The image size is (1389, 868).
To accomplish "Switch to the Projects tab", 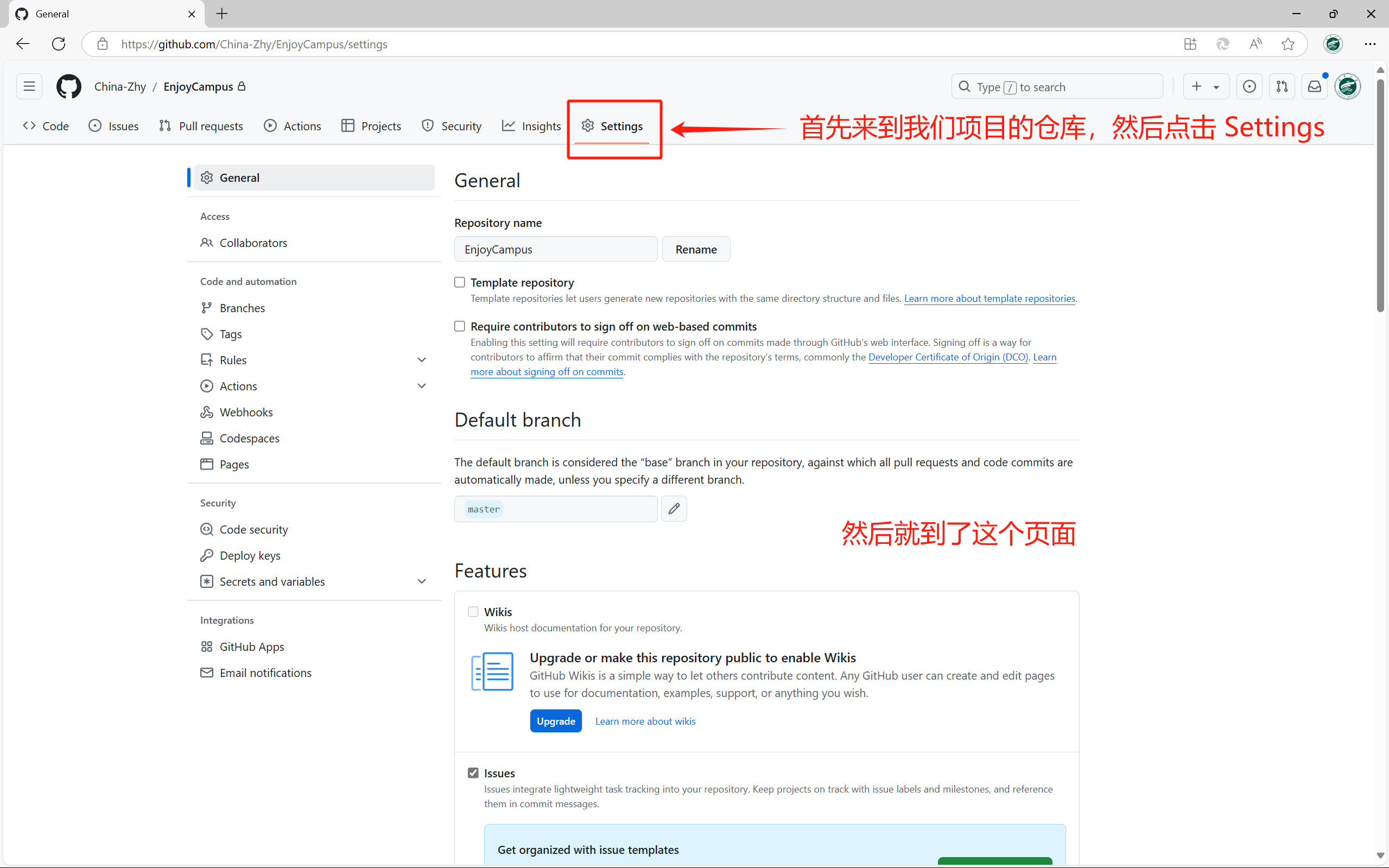I will [371, 126].
